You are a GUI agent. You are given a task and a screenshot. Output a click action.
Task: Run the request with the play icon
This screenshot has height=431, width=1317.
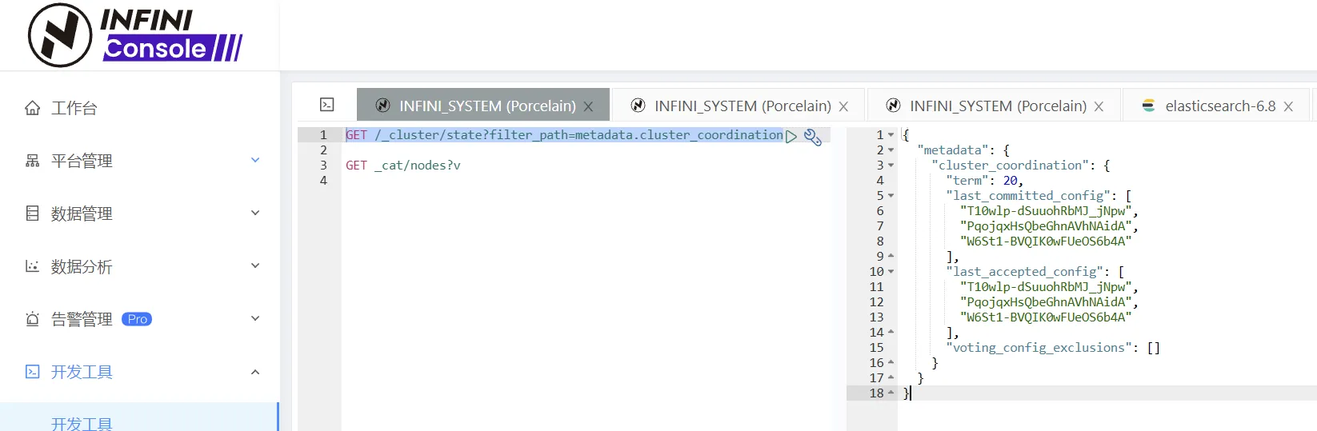click(792, 136)
